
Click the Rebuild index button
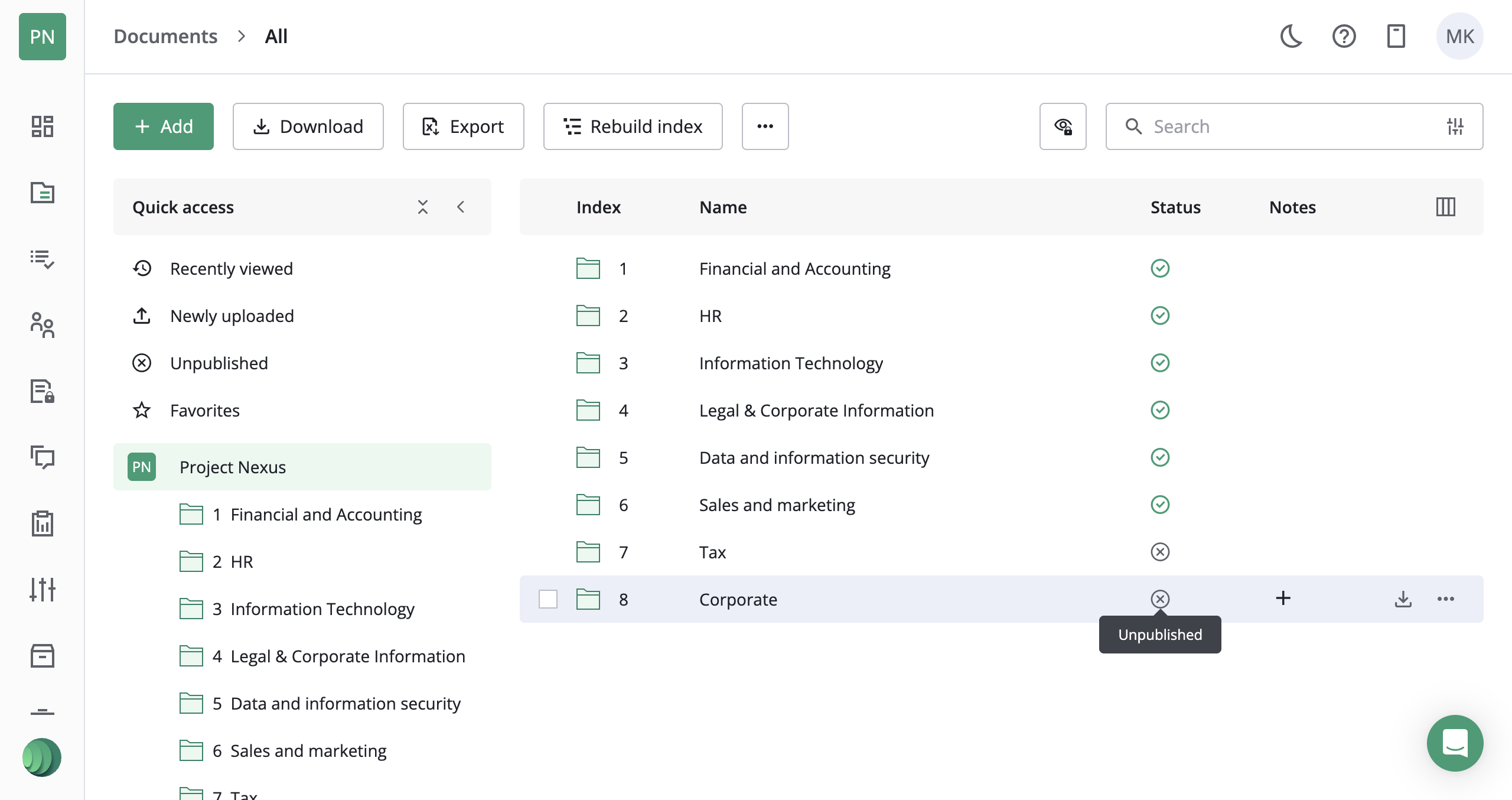(x=633, y=126)
